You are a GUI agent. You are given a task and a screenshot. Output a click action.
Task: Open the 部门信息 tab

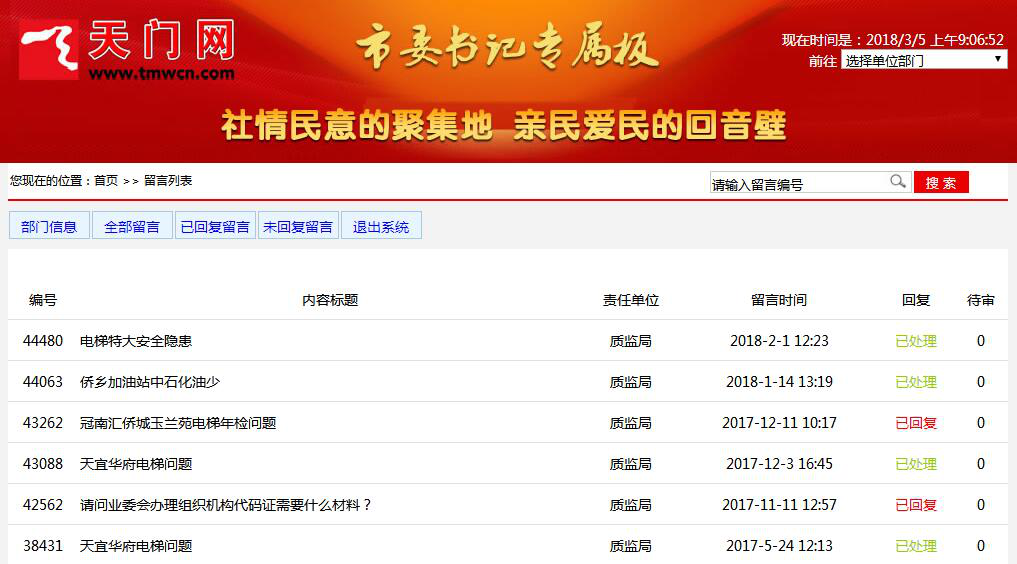tap(49, 226)
